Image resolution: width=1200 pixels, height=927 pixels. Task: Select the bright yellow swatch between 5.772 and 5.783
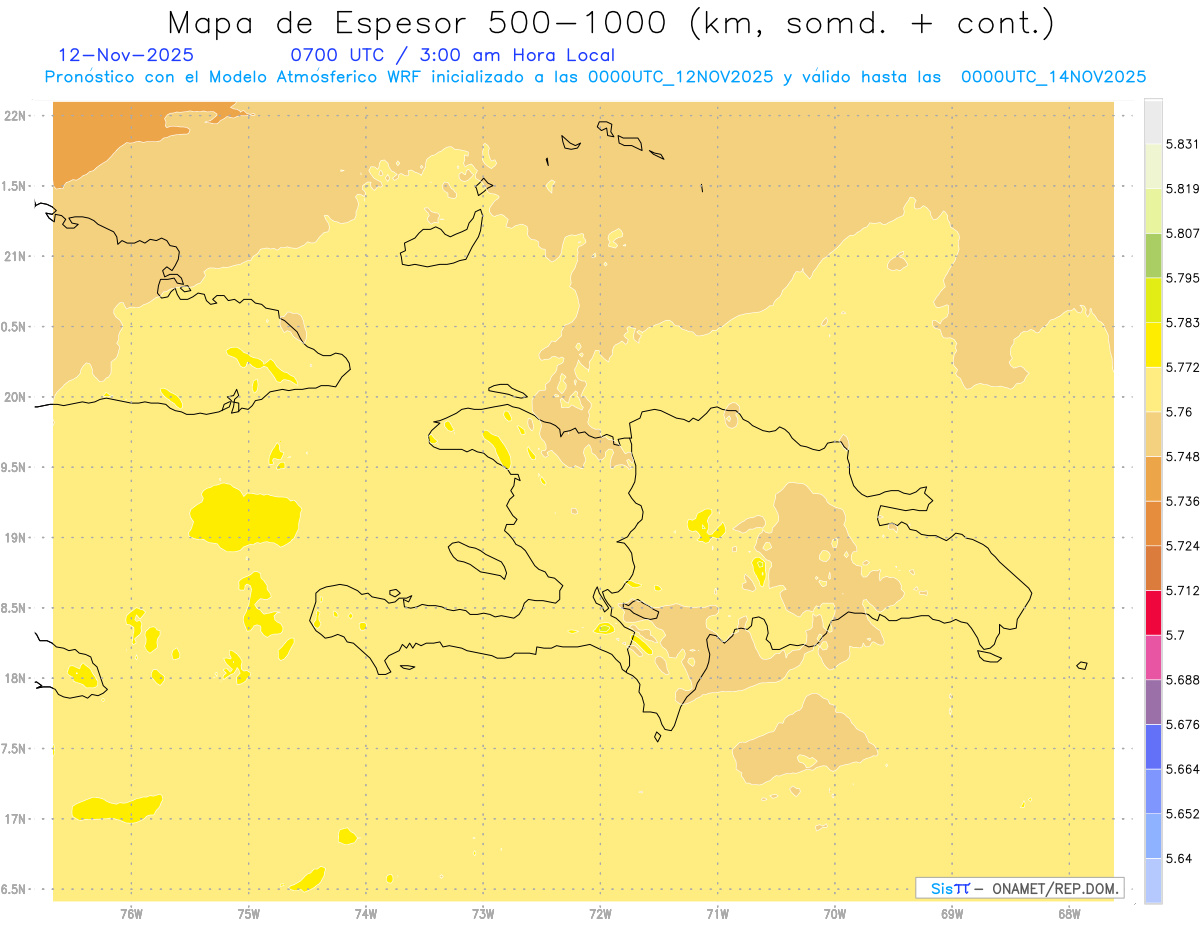tap(1153, 344)
